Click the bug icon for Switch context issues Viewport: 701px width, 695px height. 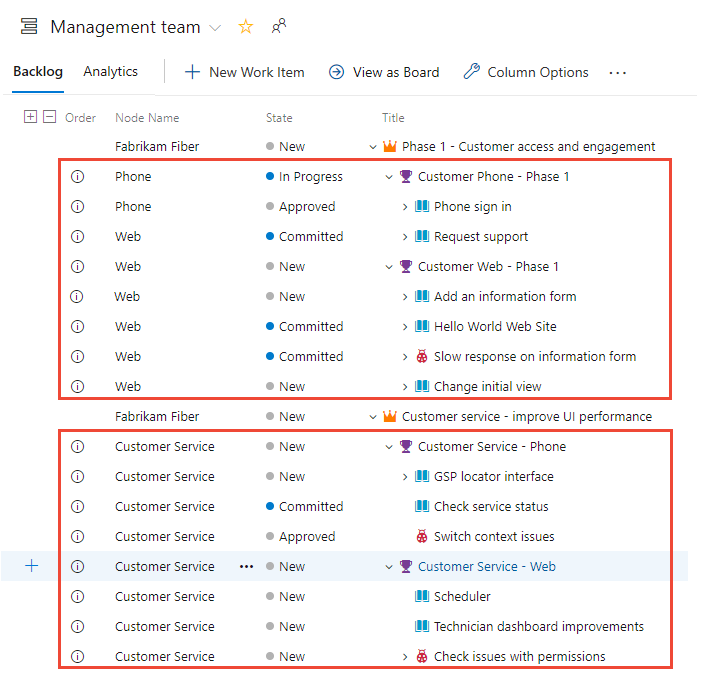pyautogui.click(x=422, y=537)
